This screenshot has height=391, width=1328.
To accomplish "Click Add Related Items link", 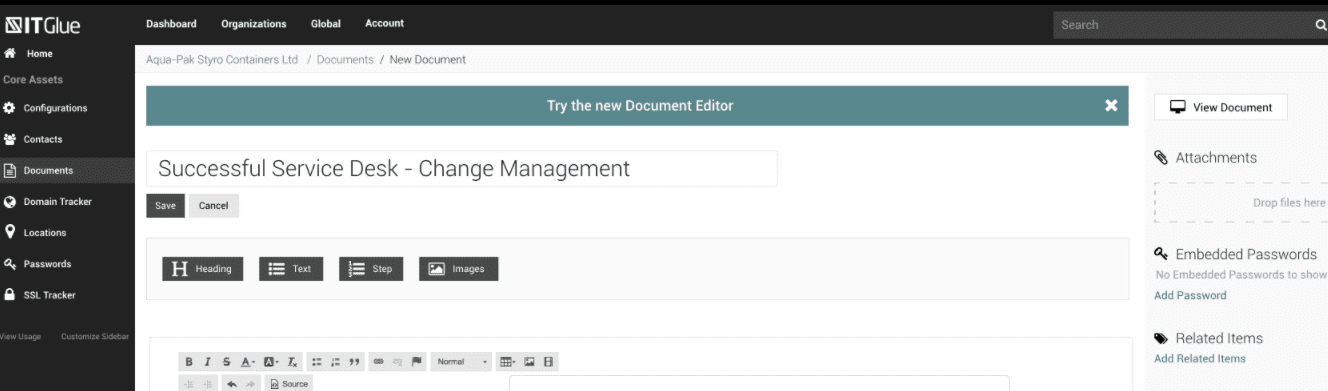I will pyautogui.click(x=1200, y=358).
